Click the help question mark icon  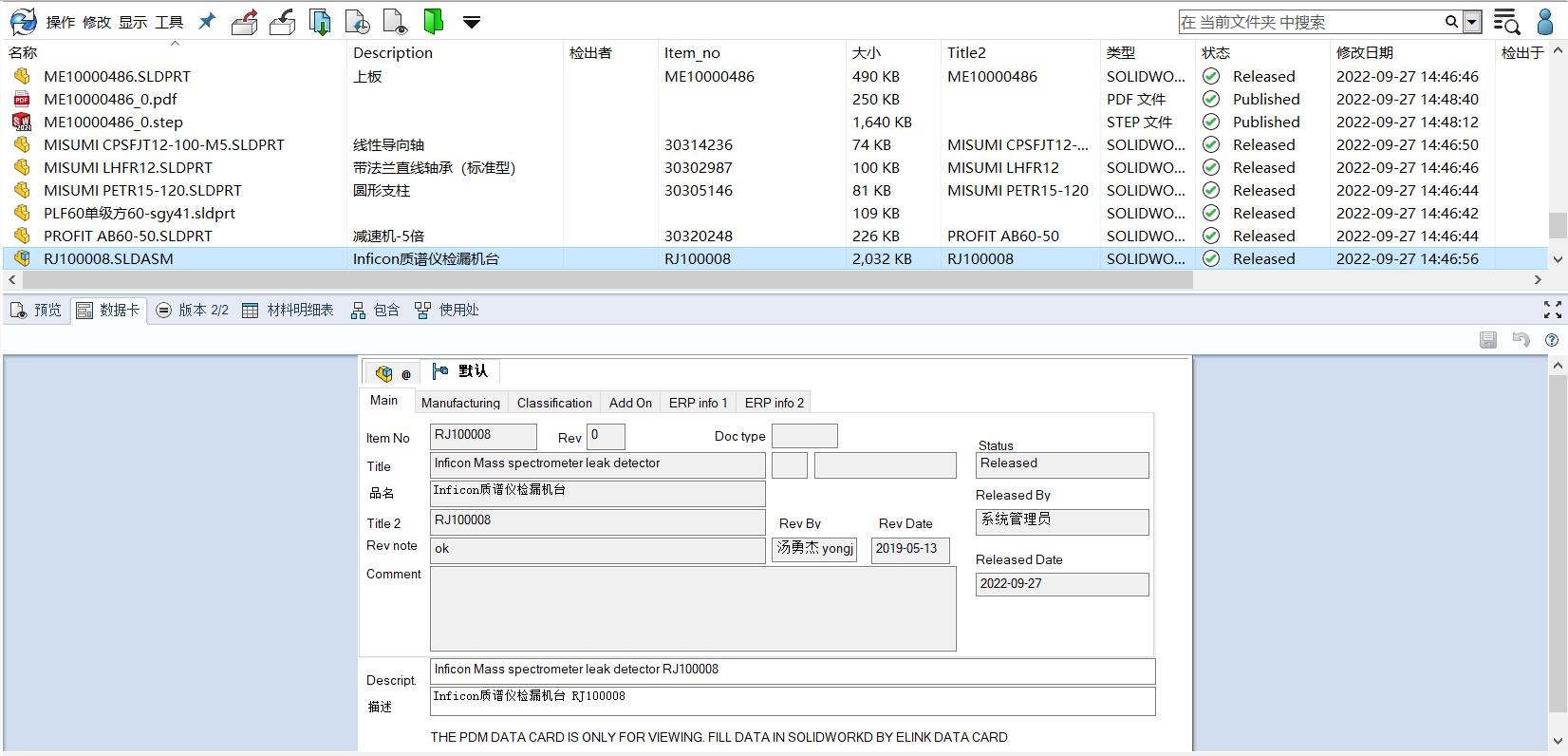1552,340
